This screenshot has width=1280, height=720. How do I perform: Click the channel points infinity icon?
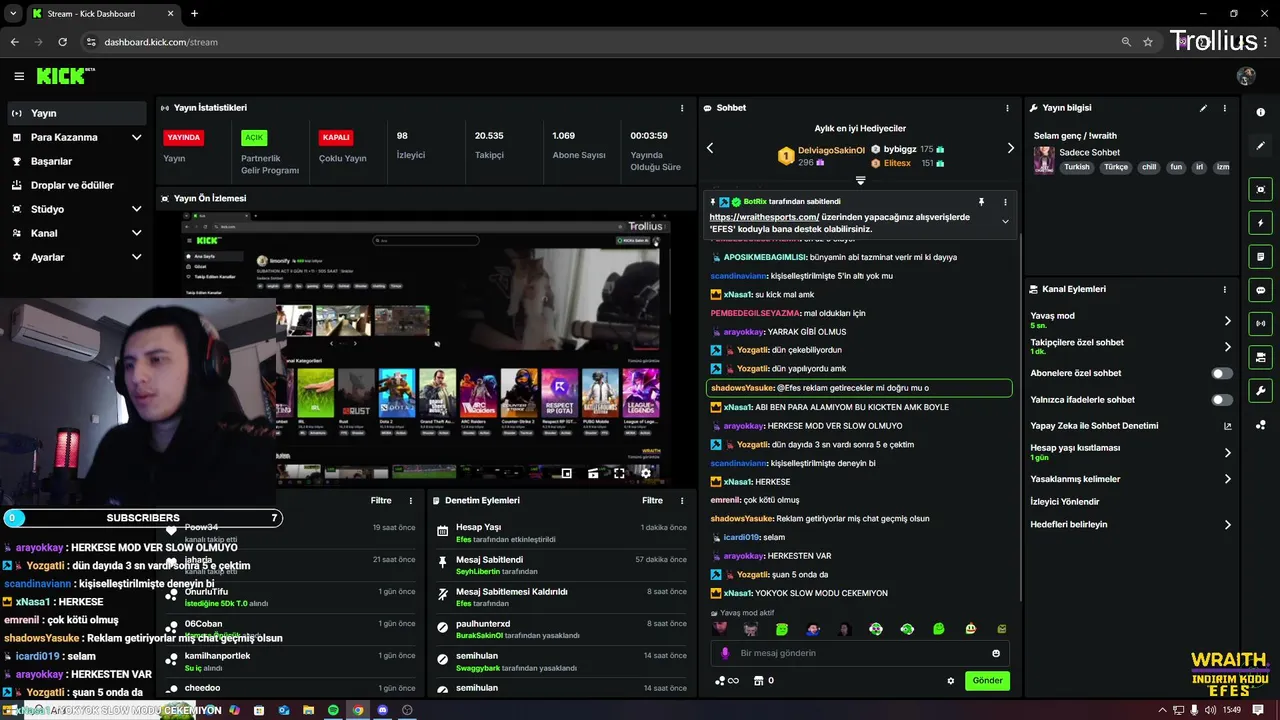[727, 681]
